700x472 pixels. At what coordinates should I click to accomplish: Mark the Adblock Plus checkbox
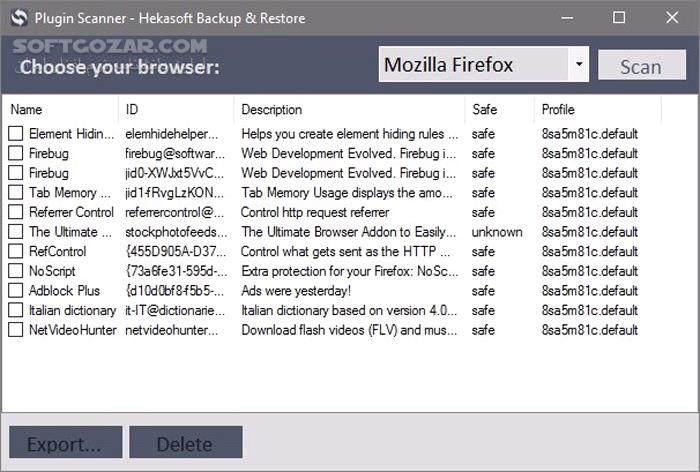(16, 290)
